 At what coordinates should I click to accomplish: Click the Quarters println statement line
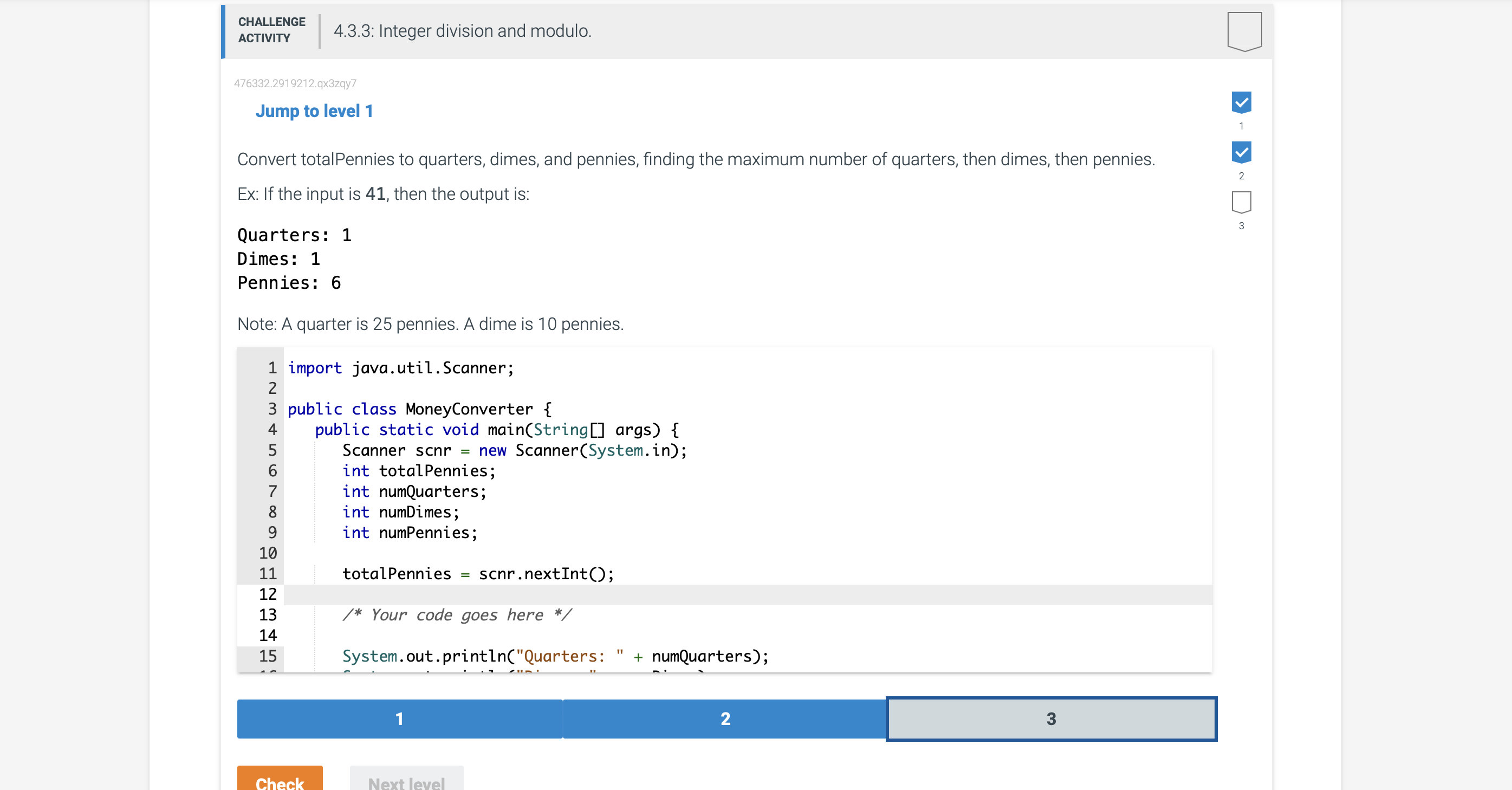pos(555,656)
